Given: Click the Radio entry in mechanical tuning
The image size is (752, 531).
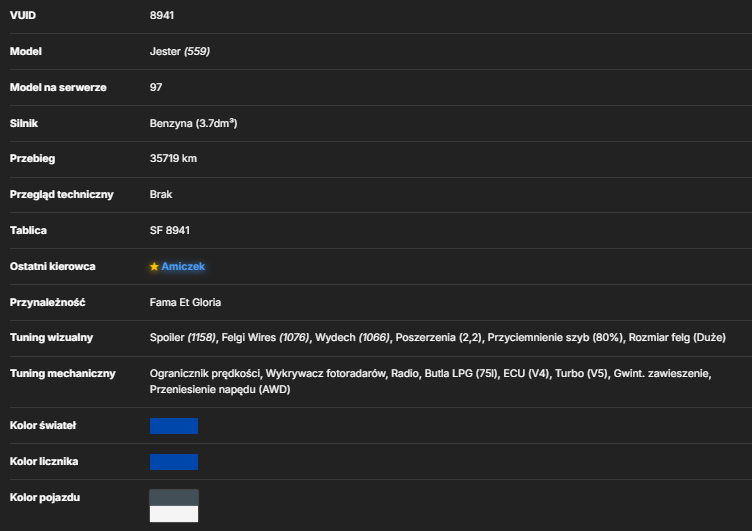Looking at the screenshot, I should coord(405,373).
